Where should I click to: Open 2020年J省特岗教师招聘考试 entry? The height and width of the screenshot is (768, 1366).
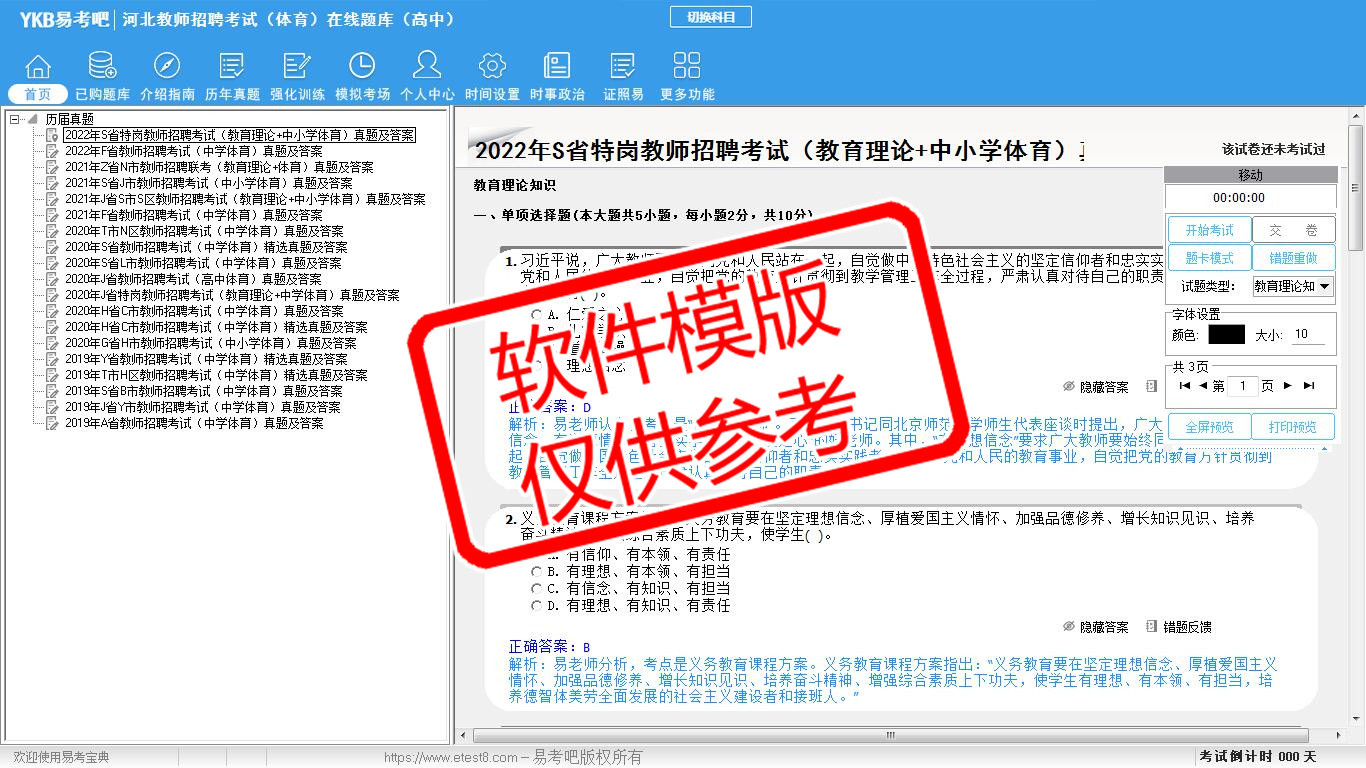232,295
